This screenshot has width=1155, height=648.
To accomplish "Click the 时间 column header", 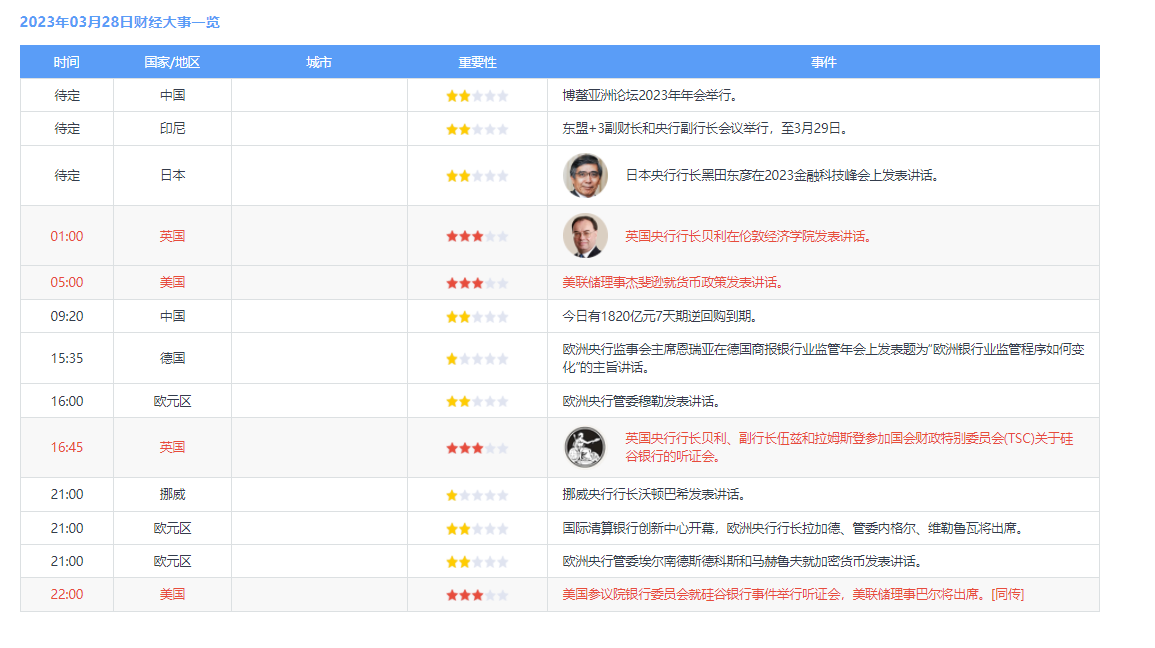I will (66, 63).
